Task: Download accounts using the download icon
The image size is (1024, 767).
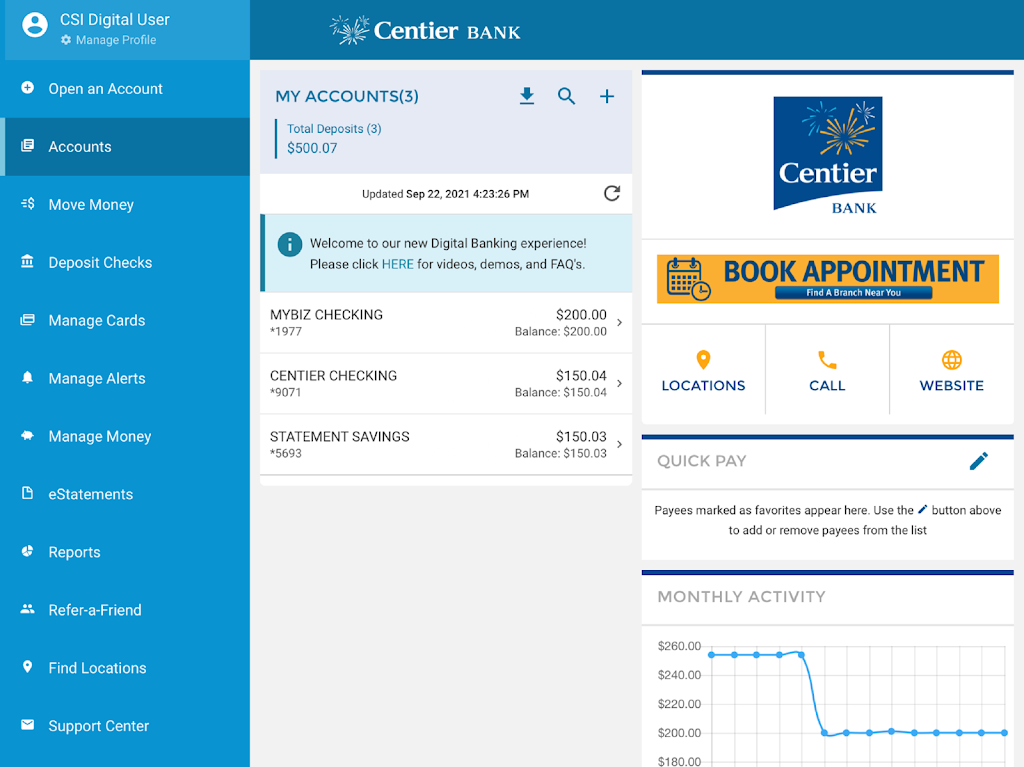Action: pyautogui.click(x=527, y=96)
